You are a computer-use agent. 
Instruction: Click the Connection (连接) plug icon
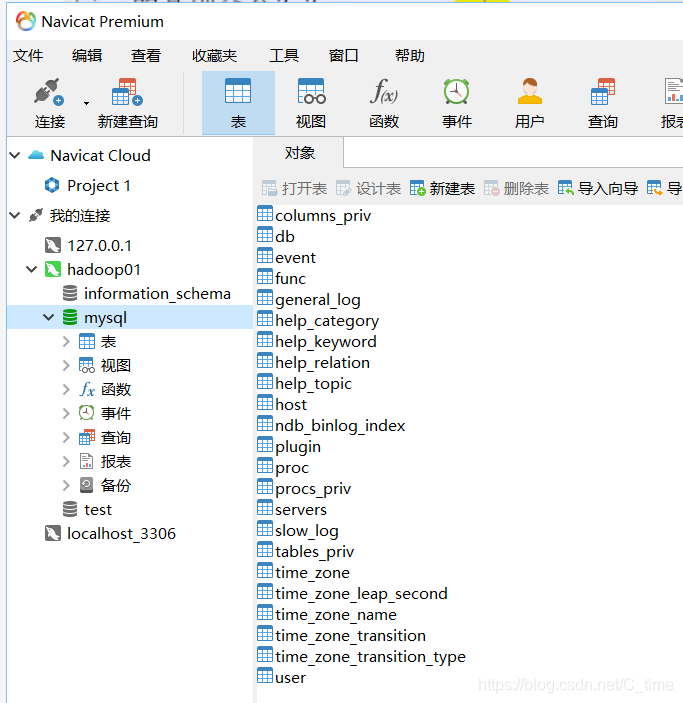pos(49,92)
